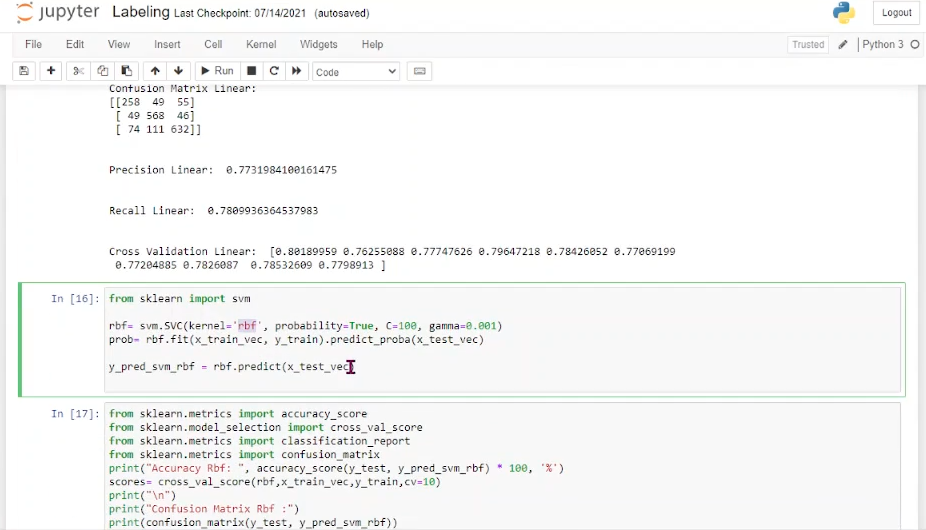Run the selected cell

coord(217,71)
